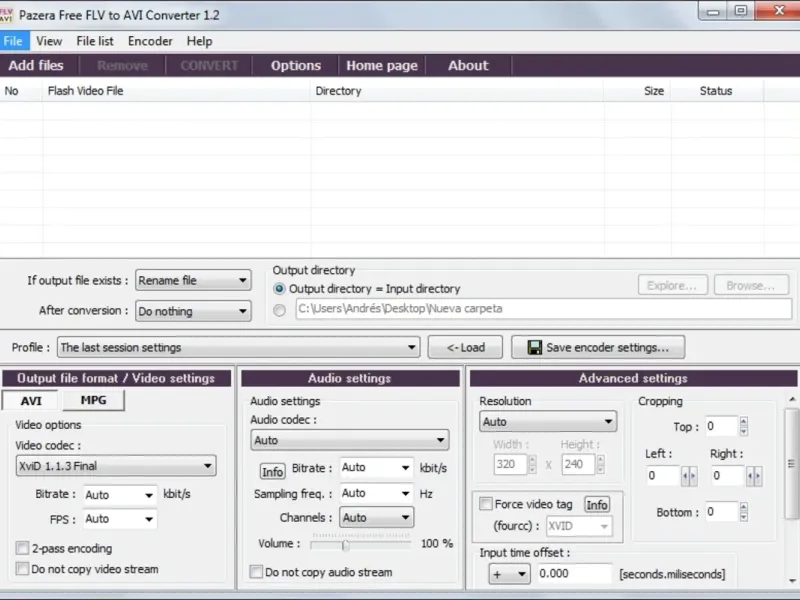This screenshot has height=600, width=800.
Task: Click the CONVERT toolbar button
Action: point(209,65)
